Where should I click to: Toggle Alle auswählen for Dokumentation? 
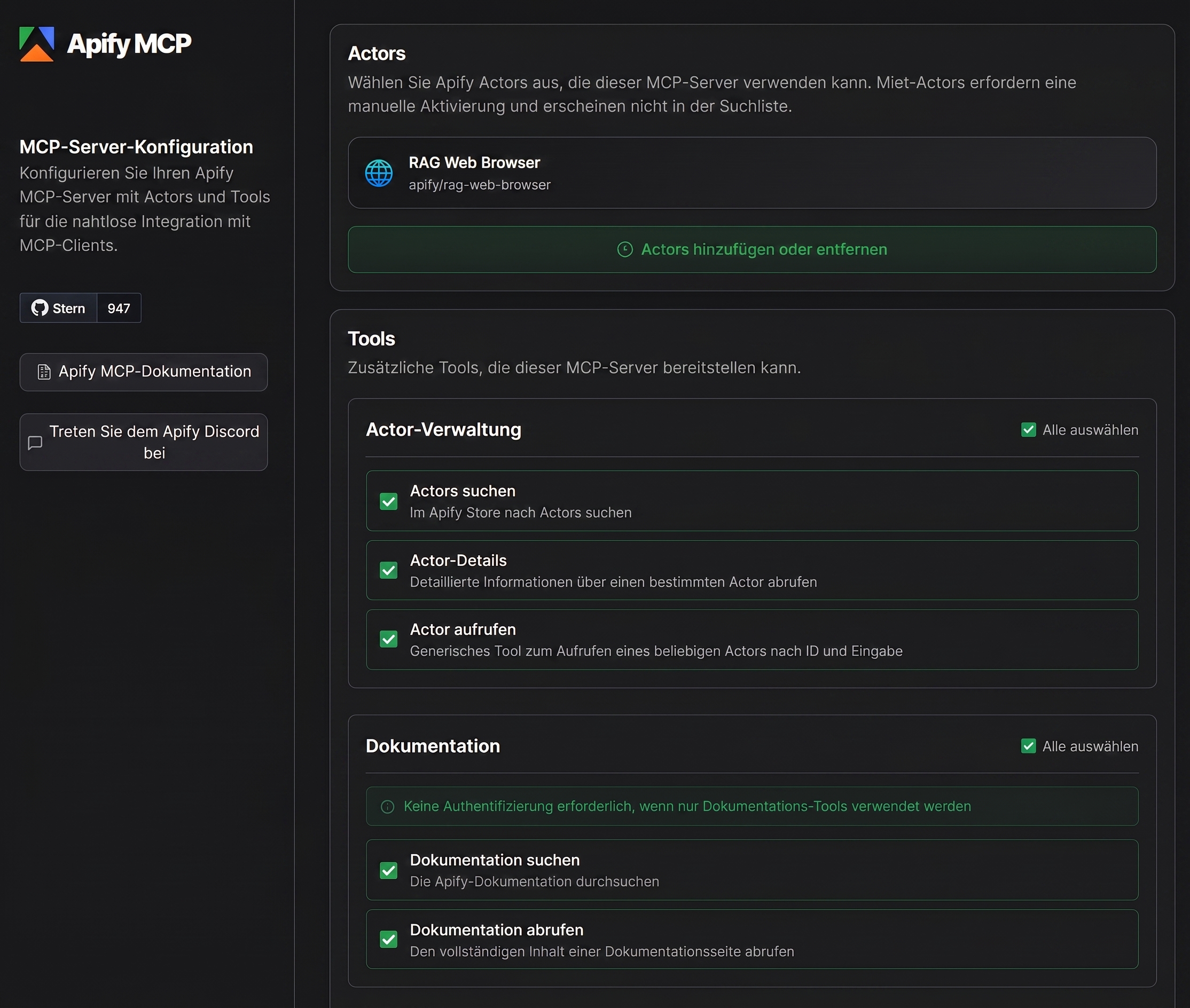(x=1028, y=746)
